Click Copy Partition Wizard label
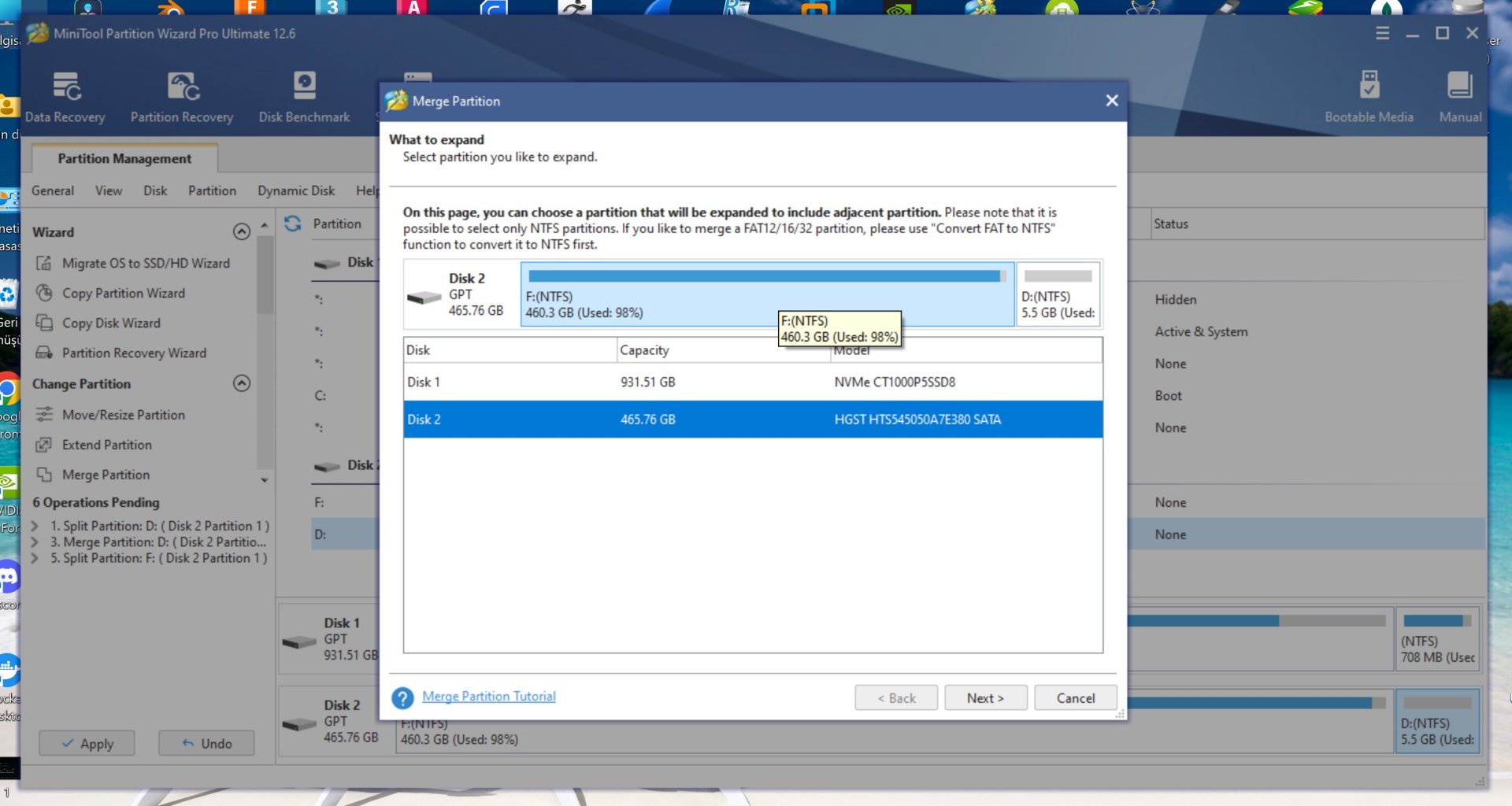The width and height of the screenshot is (1512, 806). tap(124, 293)
